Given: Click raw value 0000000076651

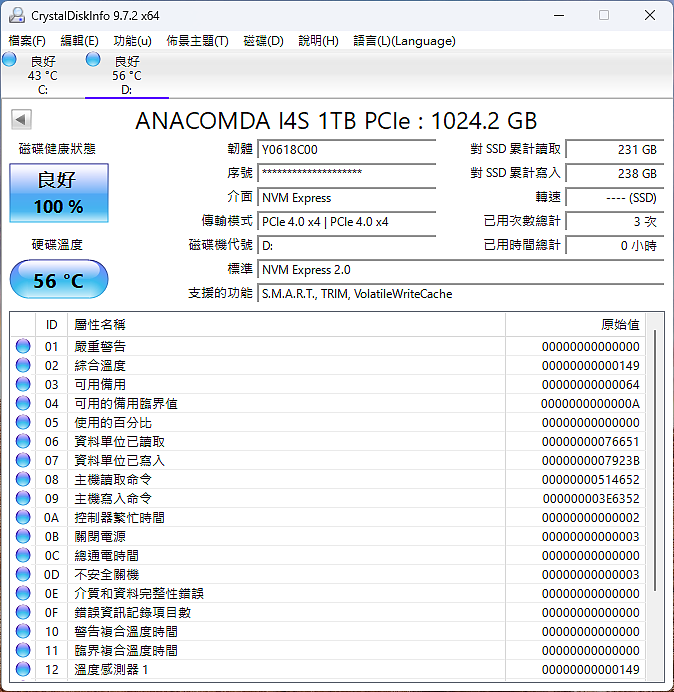Looking at the screenshot, I should [x=591, y=442].
